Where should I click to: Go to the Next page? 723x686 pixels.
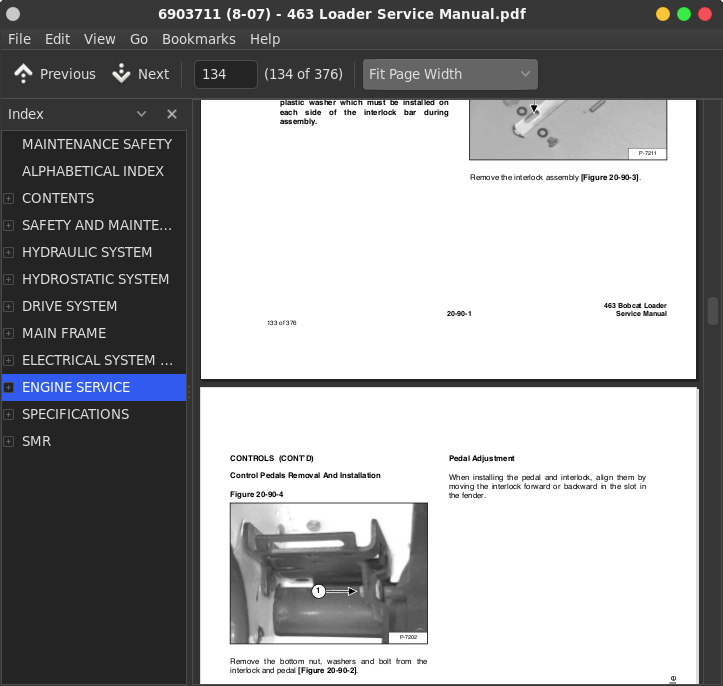141,74
